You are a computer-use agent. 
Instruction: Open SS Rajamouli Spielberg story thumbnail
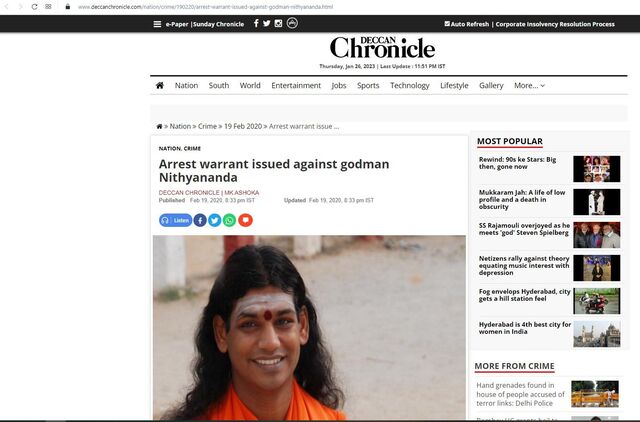pos(596,235)
